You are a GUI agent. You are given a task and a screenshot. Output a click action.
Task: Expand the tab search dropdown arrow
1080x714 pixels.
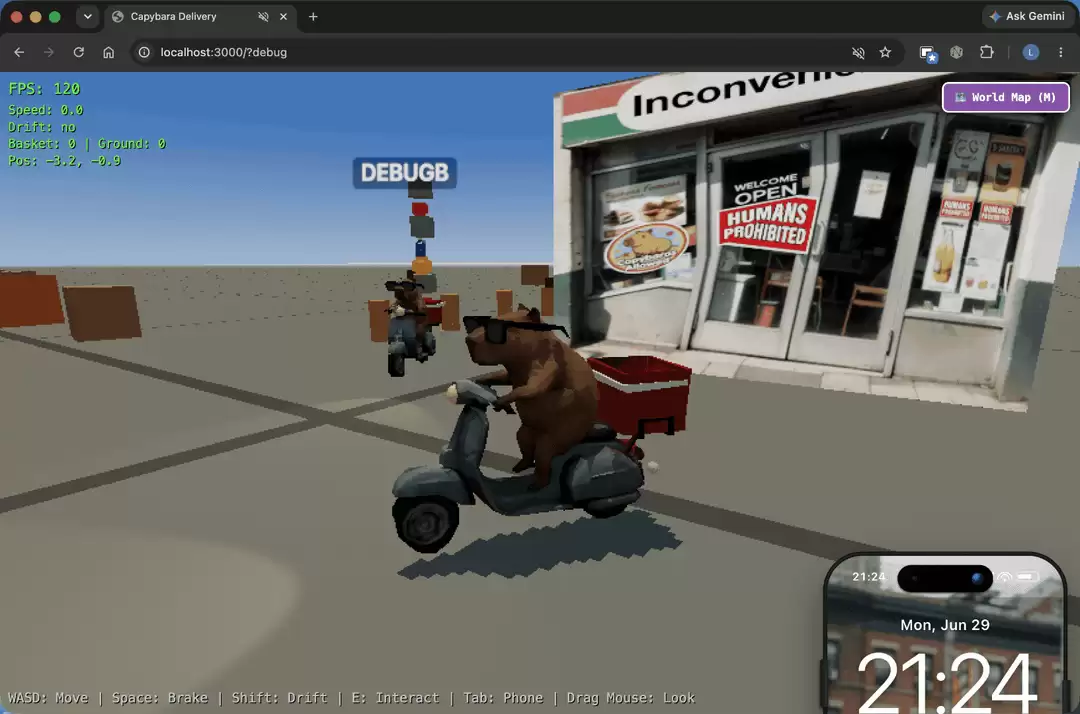[x=87, y=17]
